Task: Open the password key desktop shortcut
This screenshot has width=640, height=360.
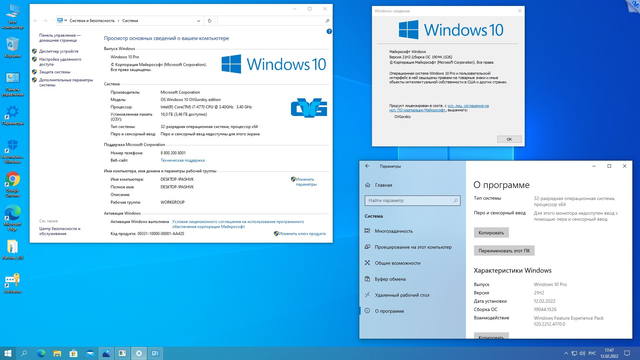Action: click(13, 283)
